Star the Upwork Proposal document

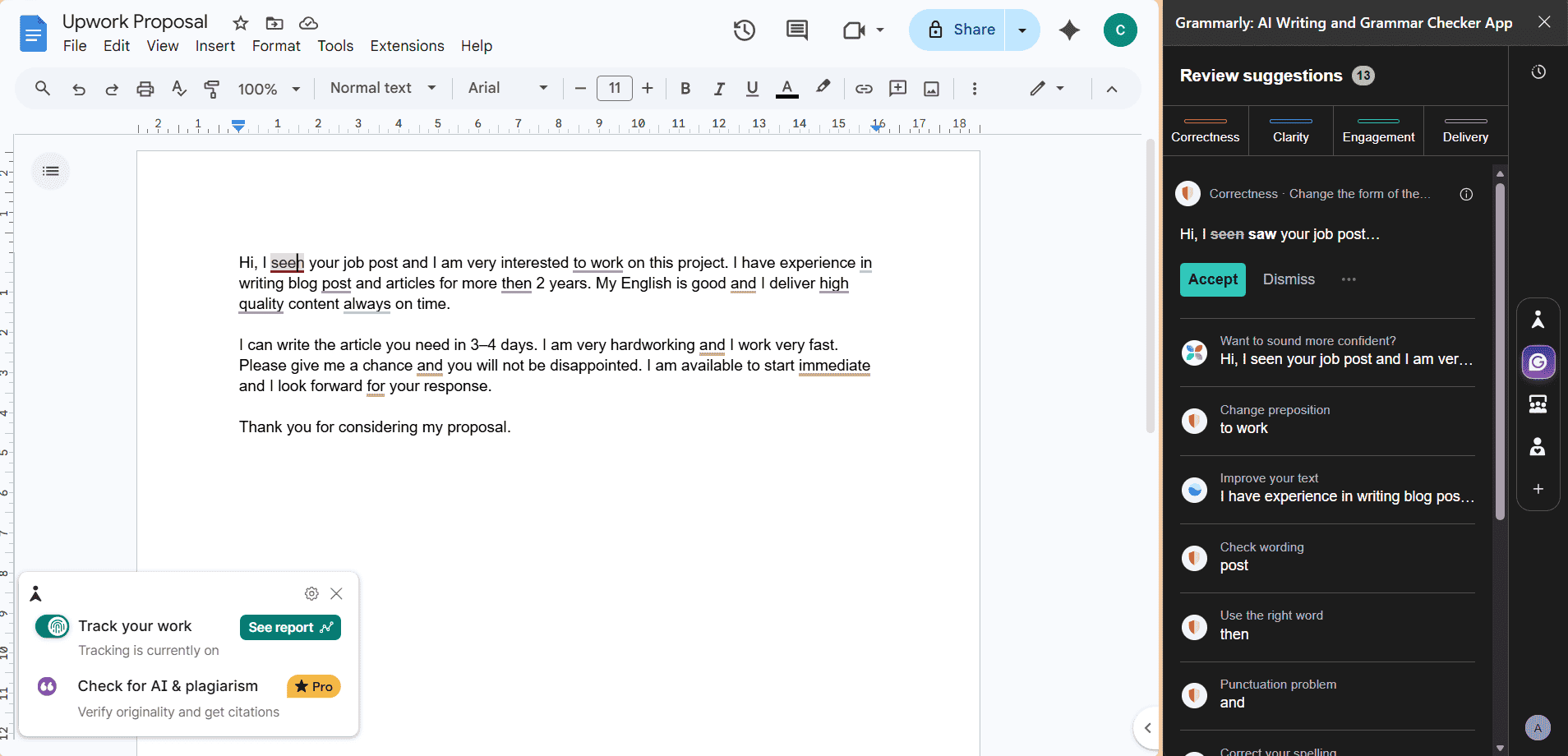coord(240,23)
